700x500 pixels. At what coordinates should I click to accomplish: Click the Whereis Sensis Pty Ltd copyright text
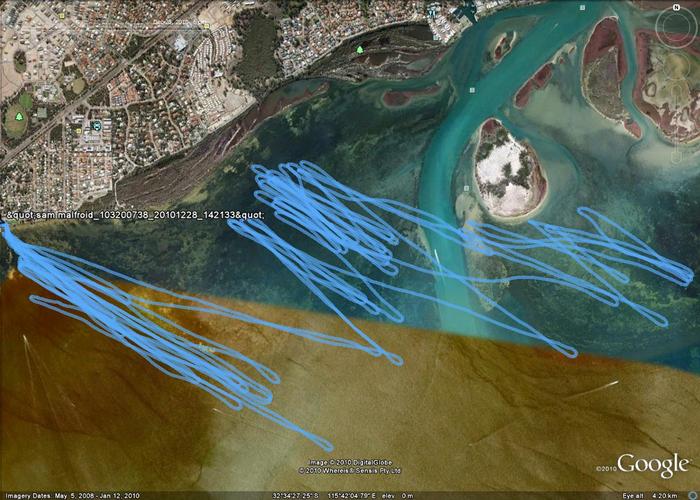point(350,470)
